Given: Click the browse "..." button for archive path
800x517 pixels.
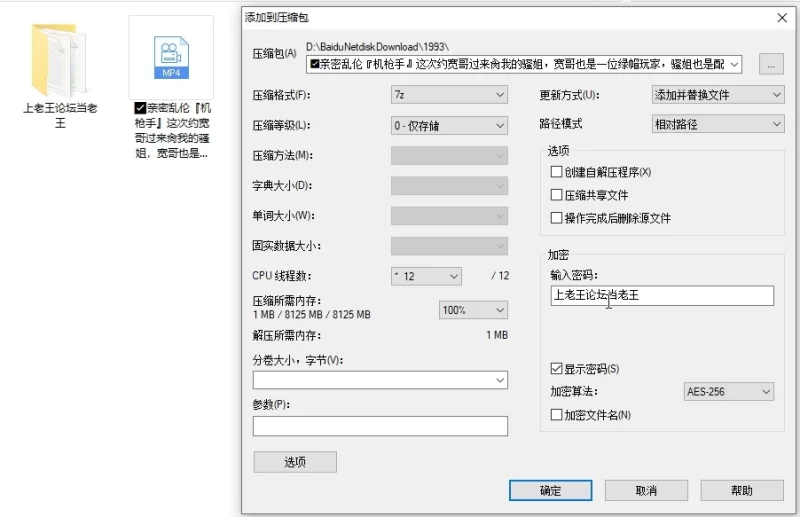Looking at the screenshot, I should tap(770, 64).
